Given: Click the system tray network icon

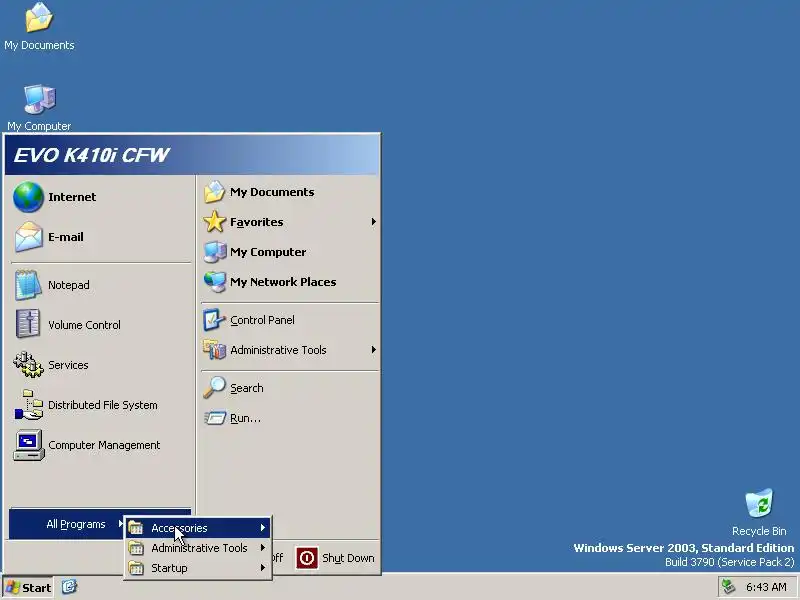Looking at the screenshot, I should click(729, 587).
